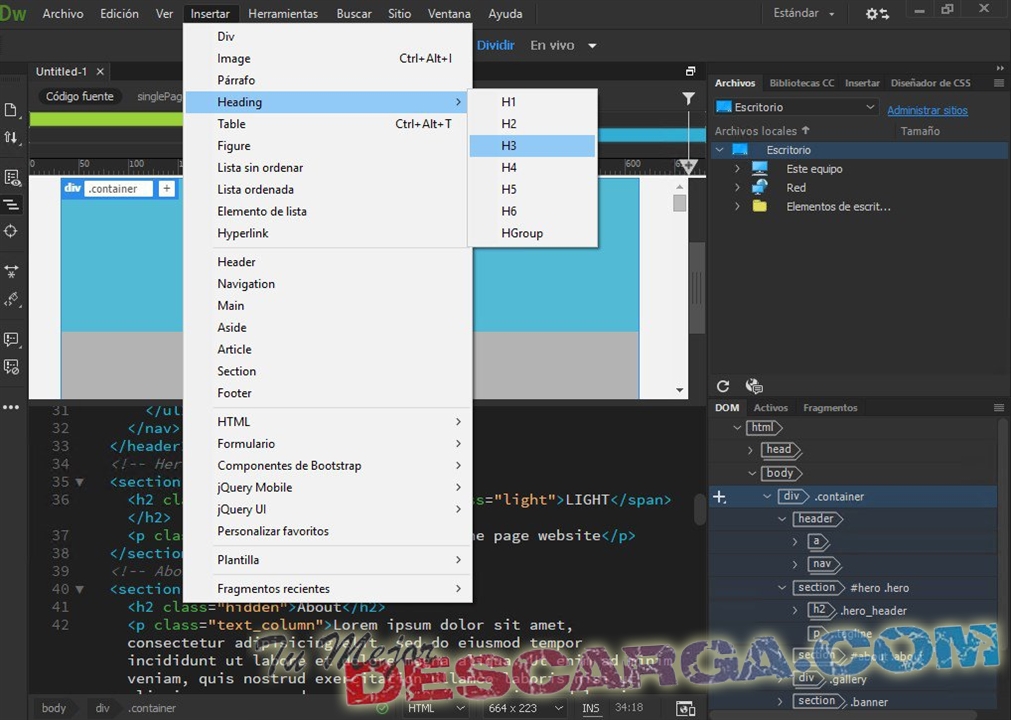This screenshot has height=720, width=1011.
Task: Collapse panels with double arrow icon
Action: [1000, 68]
